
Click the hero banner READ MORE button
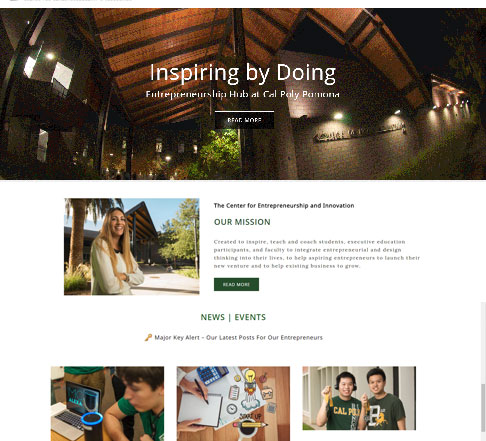[x=244, y=120]
